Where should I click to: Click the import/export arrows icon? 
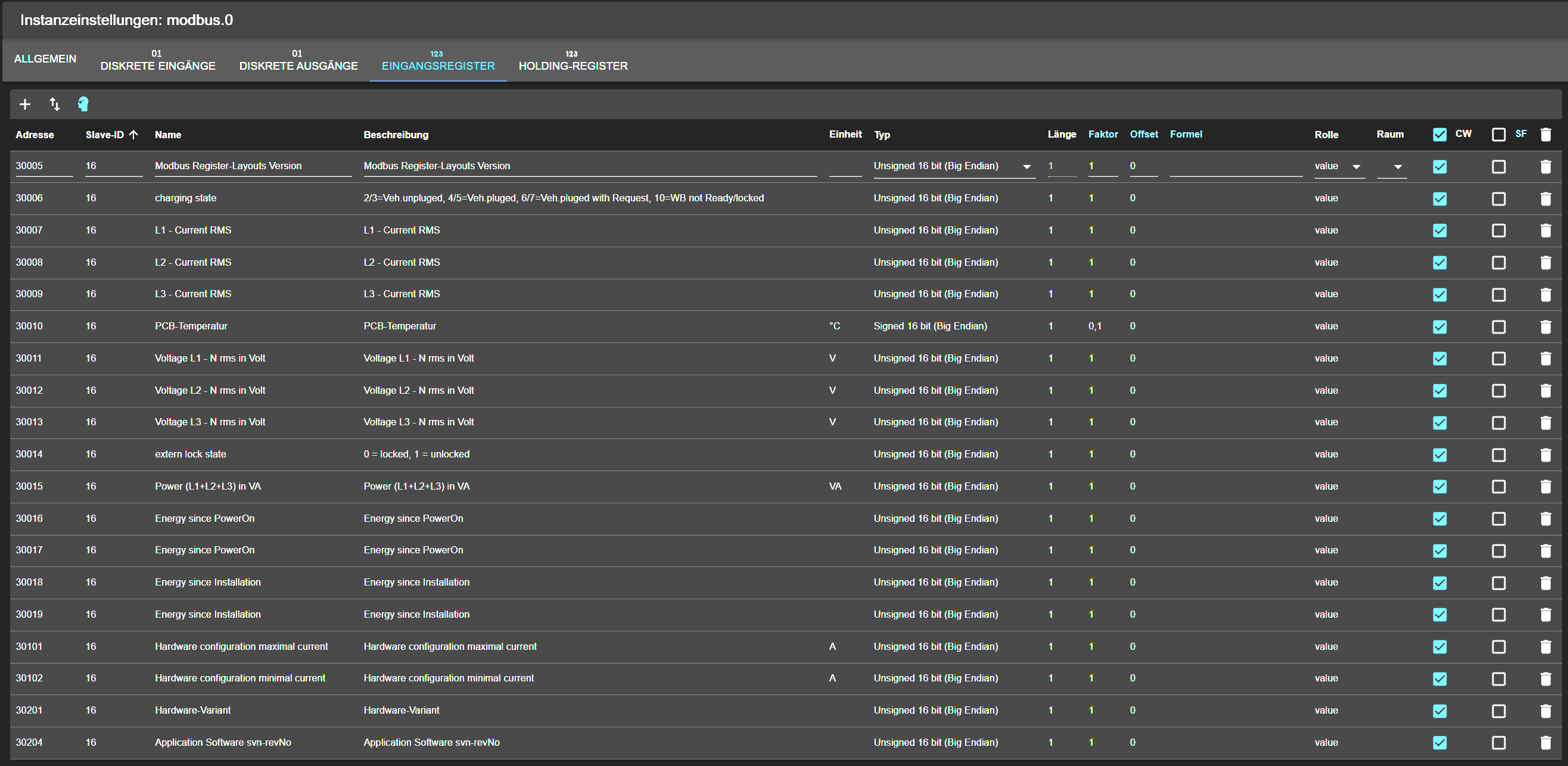[54, 104]
